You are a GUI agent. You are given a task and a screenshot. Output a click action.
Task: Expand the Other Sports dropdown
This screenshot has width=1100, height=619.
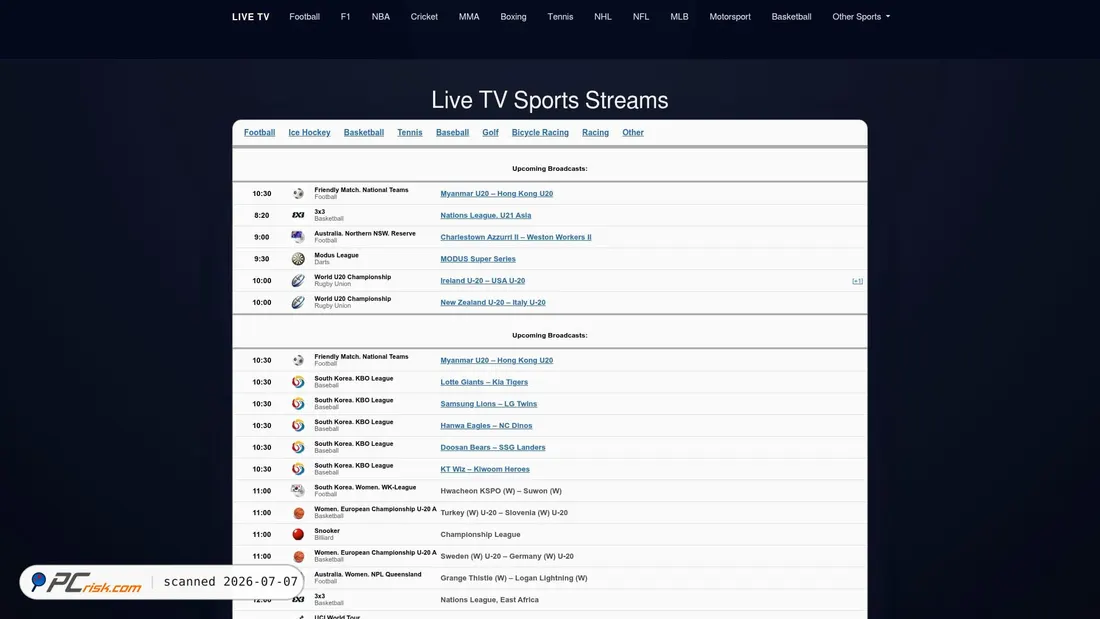[861, 17]
